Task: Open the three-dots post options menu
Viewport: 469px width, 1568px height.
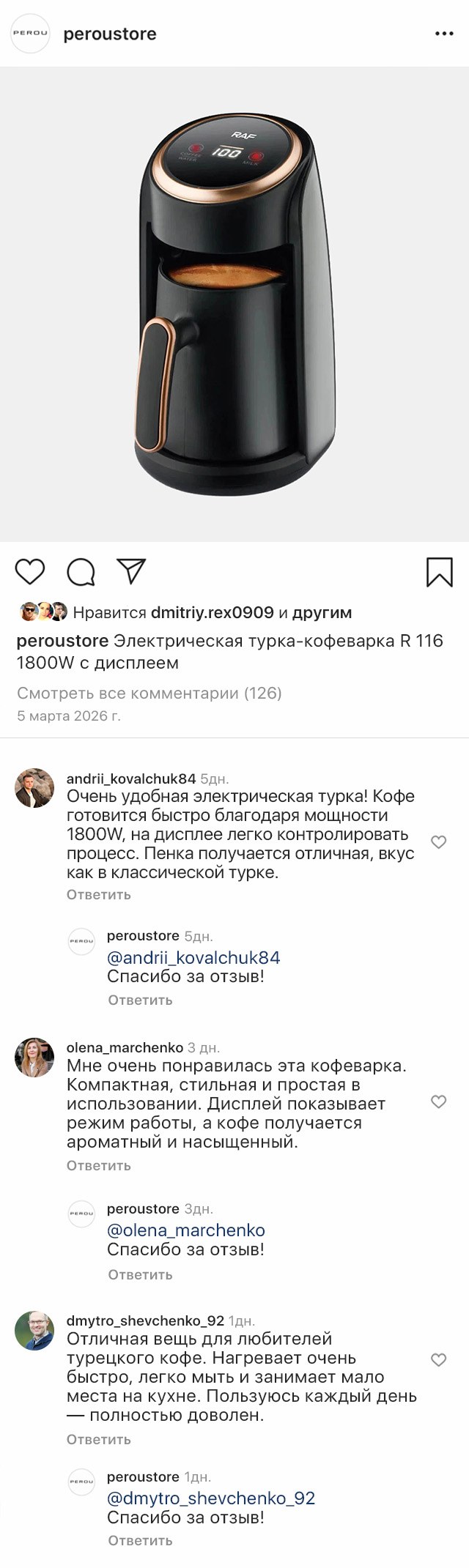Action: 444,34
